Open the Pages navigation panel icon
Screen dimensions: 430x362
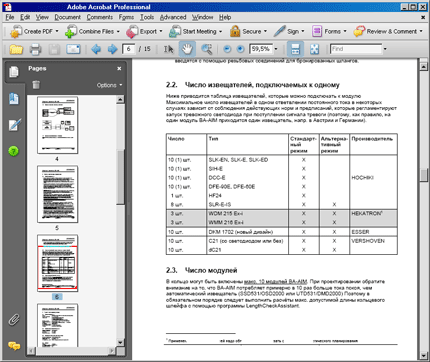tap(14, 71)
